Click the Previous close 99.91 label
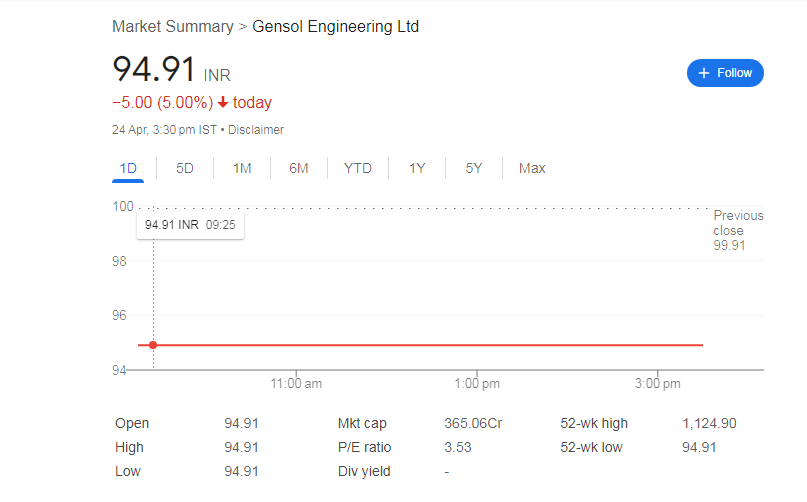Image resolution: width=807 pixels, height=502 pixels. coord(738,230)
